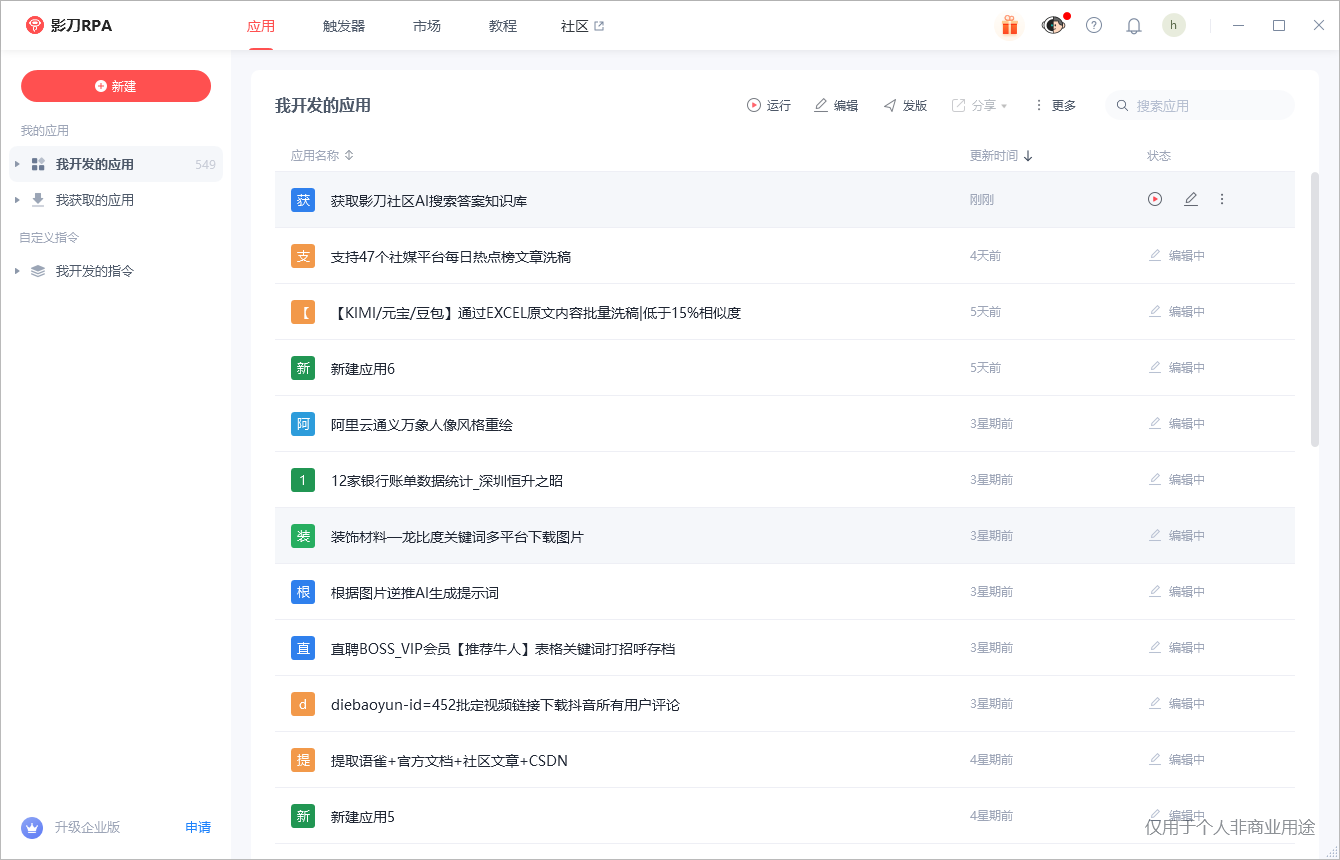Sort by 更新时间 column
This screenshot has width=1340, height=860.
tap(1001, 156)
